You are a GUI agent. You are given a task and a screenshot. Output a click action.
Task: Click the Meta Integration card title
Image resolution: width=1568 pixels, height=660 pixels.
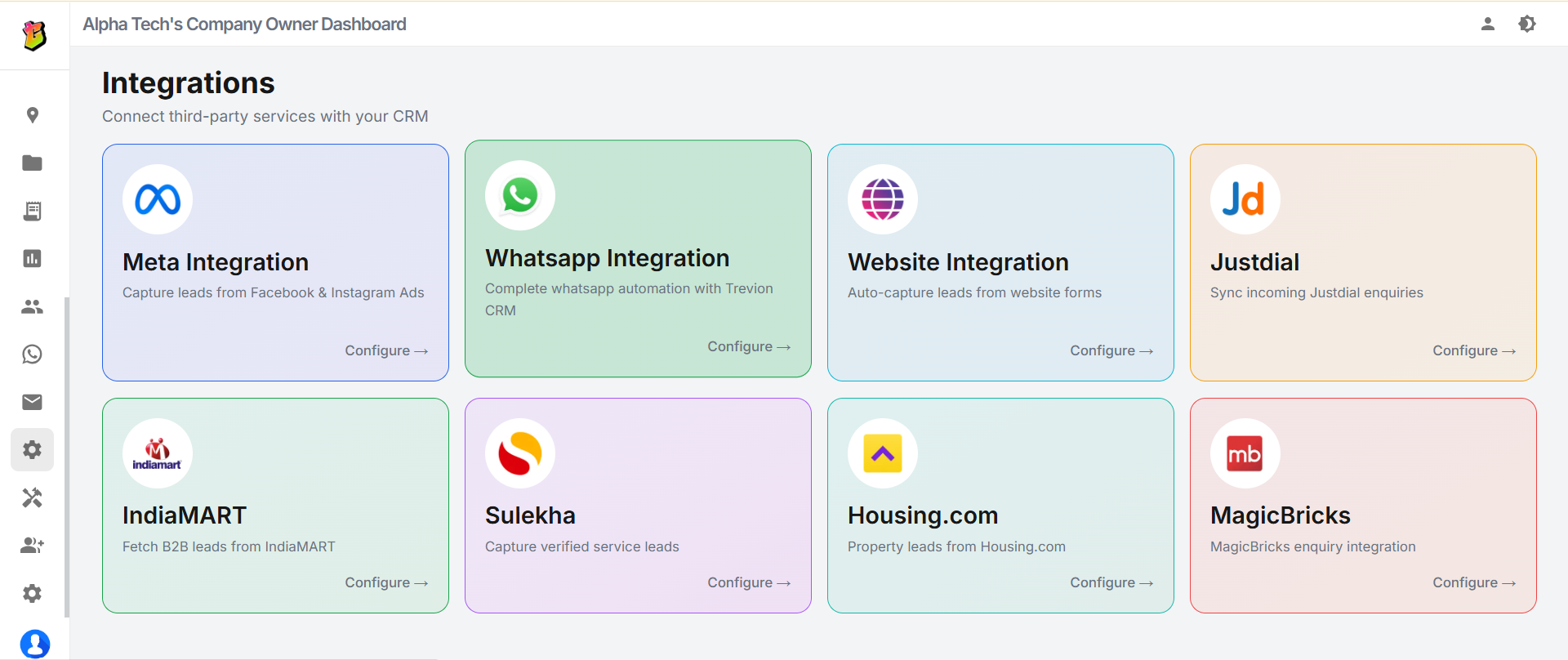(x=216, y=262)
